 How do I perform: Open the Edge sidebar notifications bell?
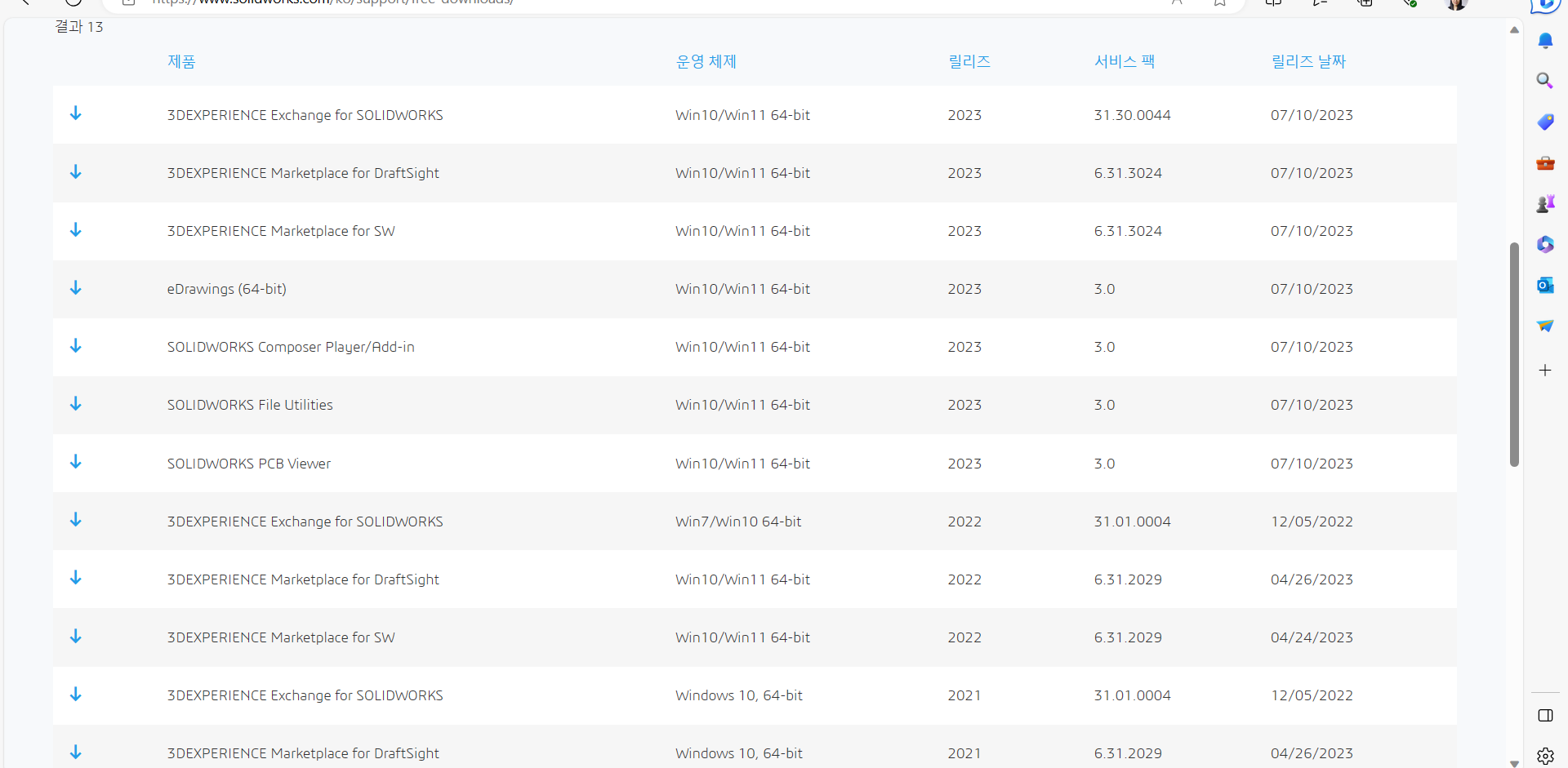tap(1545, 41)
